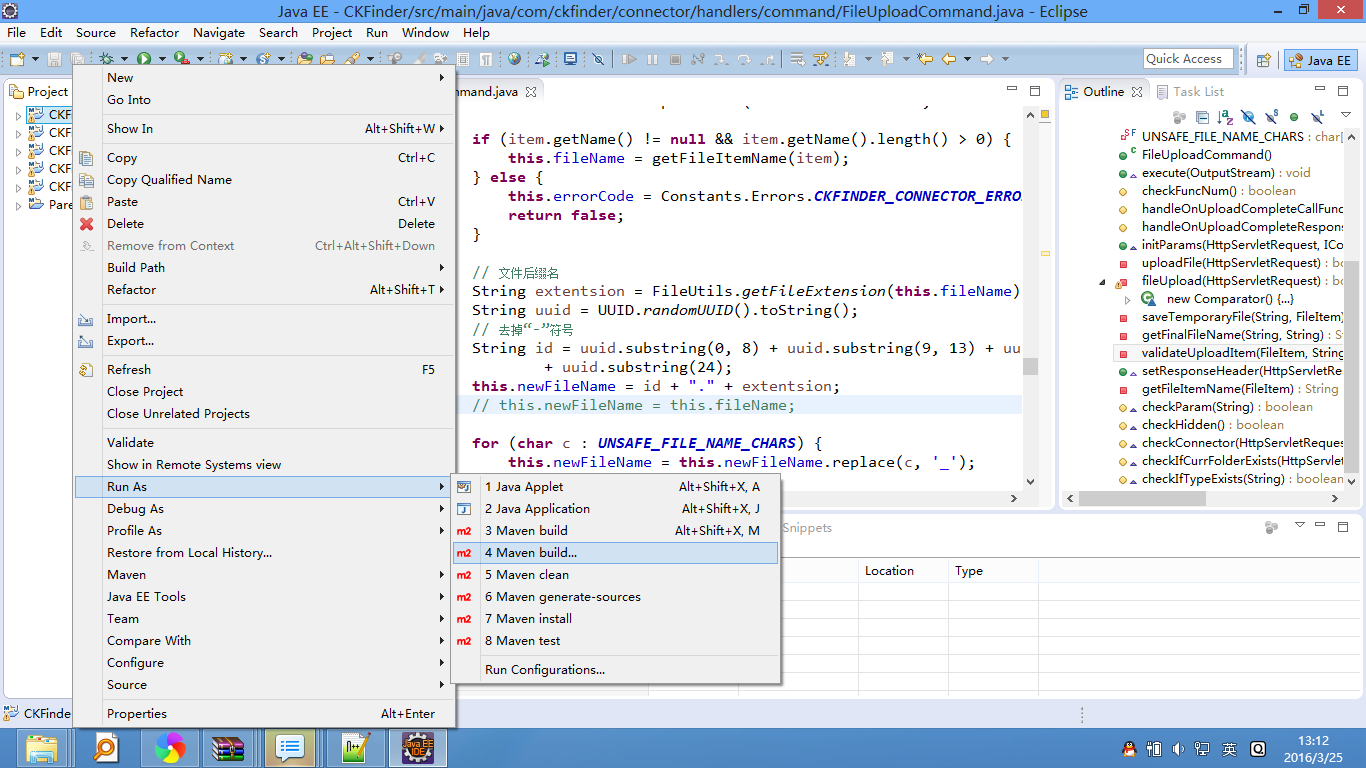Open the Search dropdown arrow in toolbar
Viewport: 1366px width, 768px height.
370,59
